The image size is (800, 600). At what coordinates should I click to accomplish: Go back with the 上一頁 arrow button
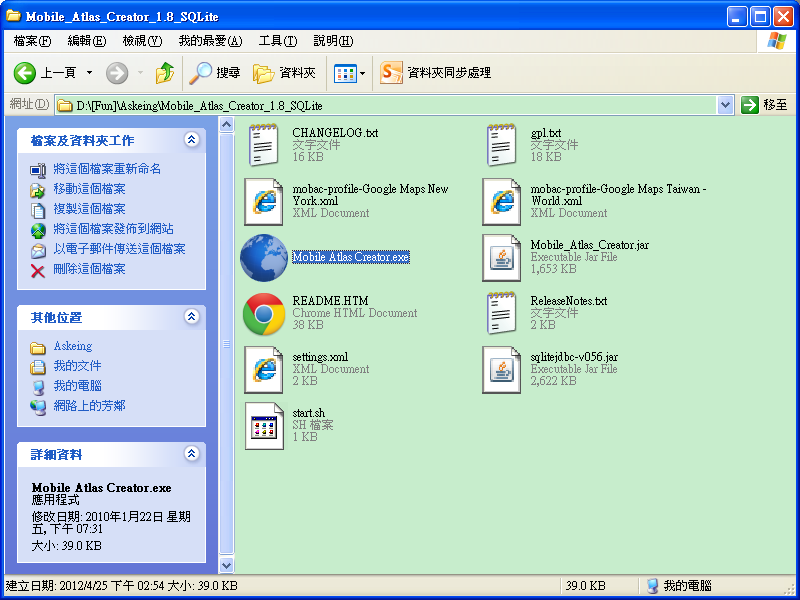(45, 73)
